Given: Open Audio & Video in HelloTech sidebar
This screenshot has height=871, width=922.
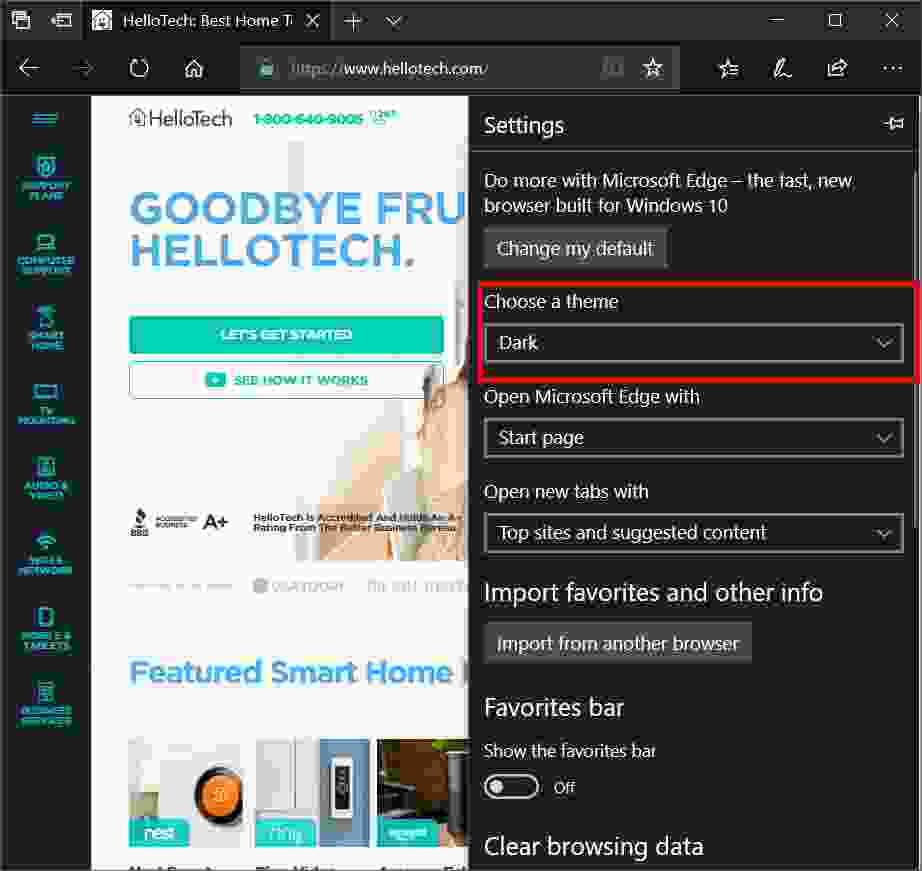Looking at the screenshot, I should 46,478.
